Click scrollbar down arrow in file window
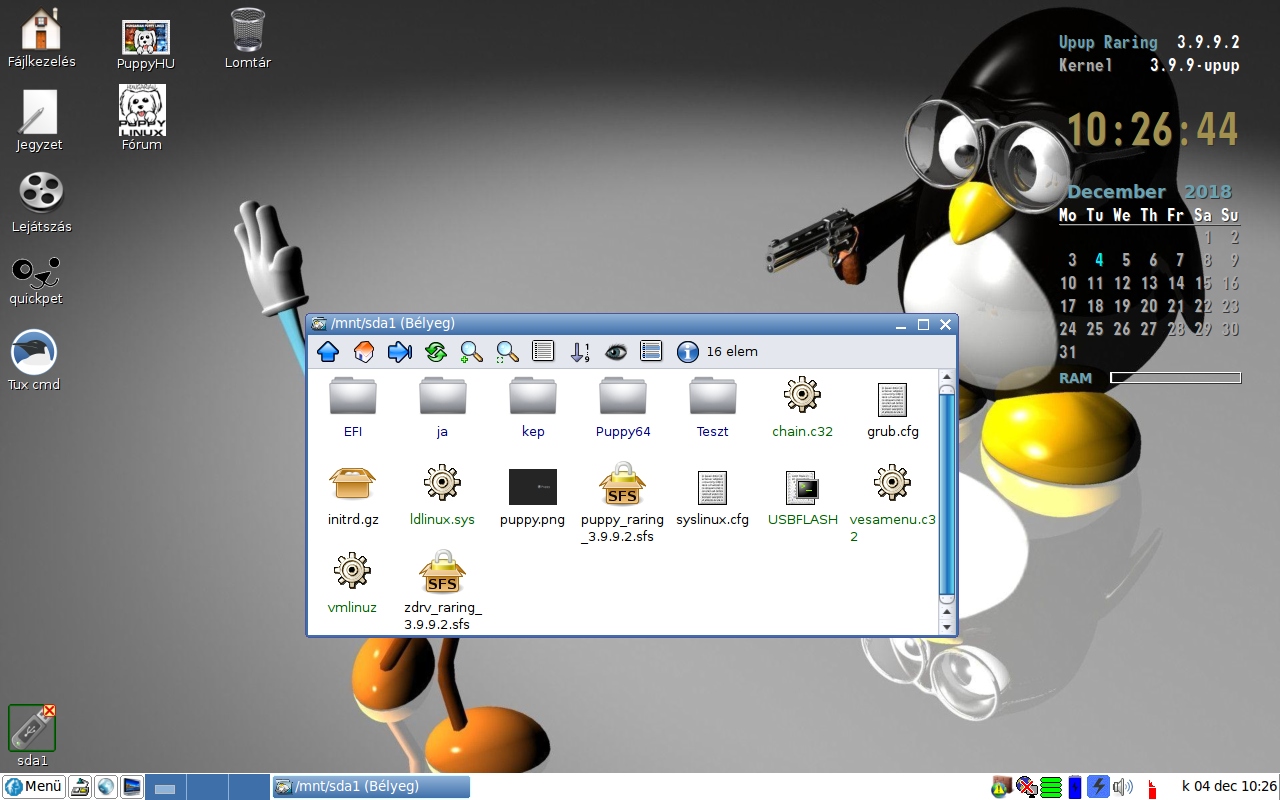The image size is (1280, 800). pyautogui.click(x=947, y=626)
